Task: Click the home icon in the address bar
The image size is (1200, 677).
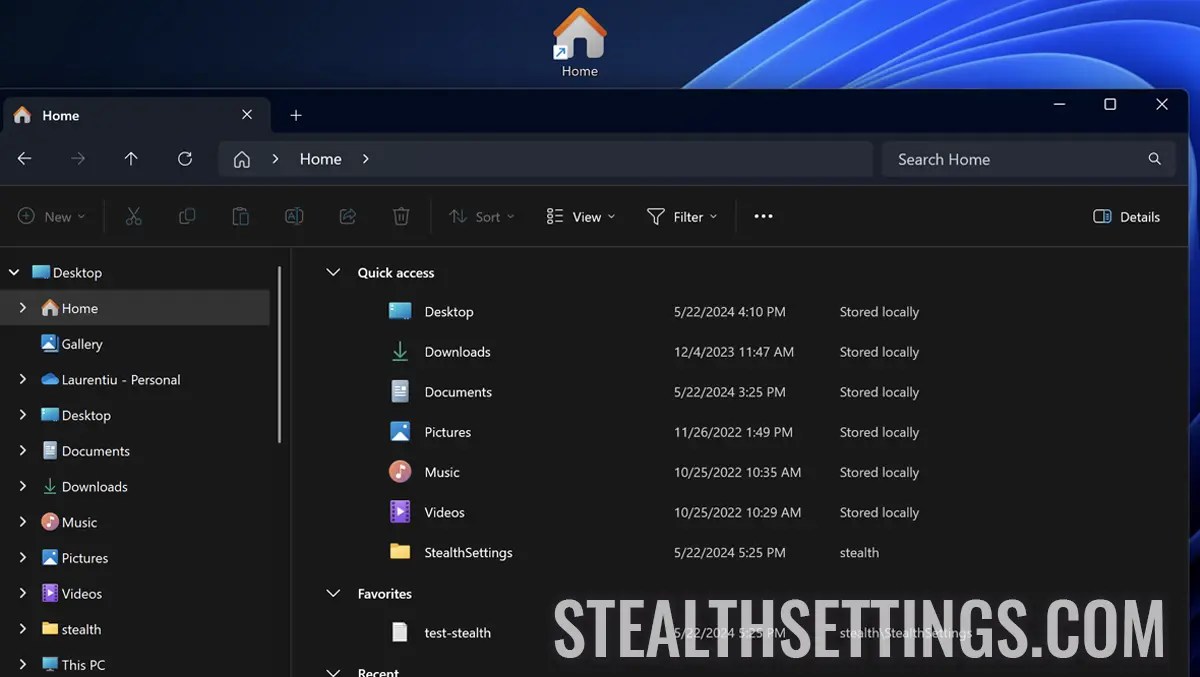Action: click(241, 159)
